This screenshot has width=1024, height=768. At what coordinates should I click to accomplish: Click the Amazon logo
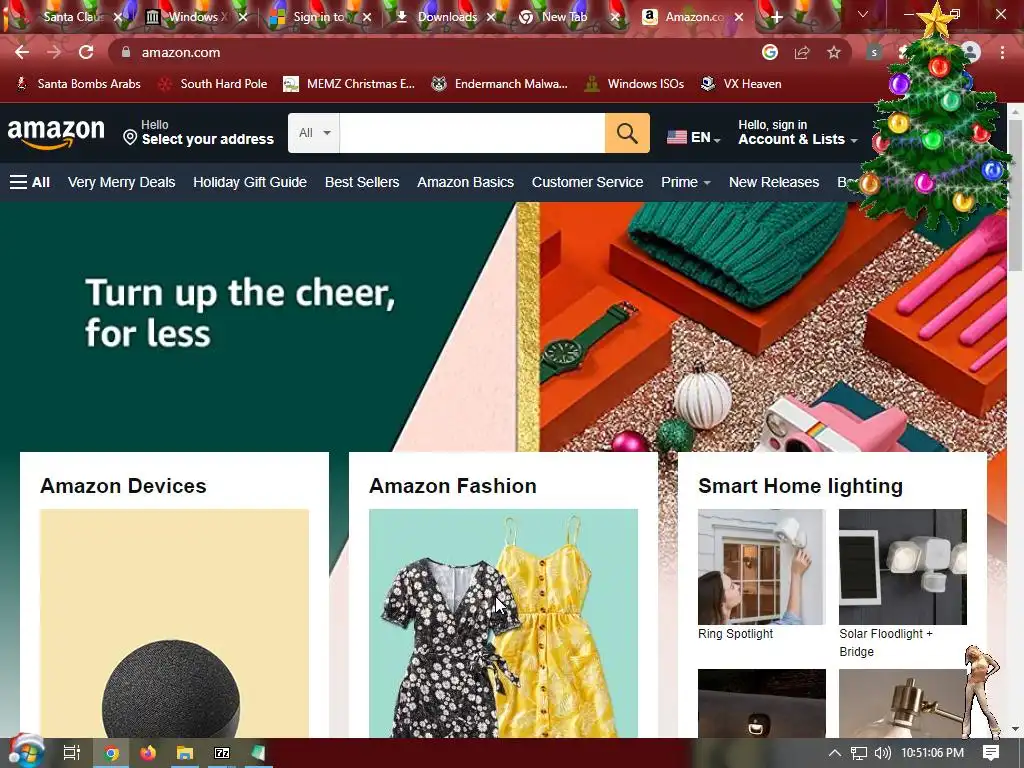coord(56,134)
